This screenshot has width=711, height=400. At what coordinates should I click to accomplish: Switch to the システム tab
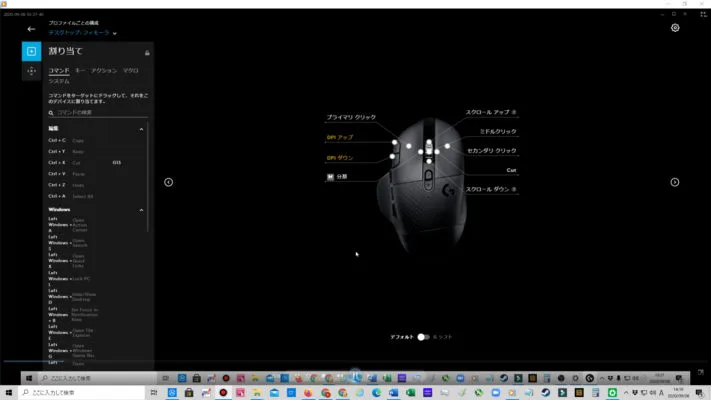59,81
